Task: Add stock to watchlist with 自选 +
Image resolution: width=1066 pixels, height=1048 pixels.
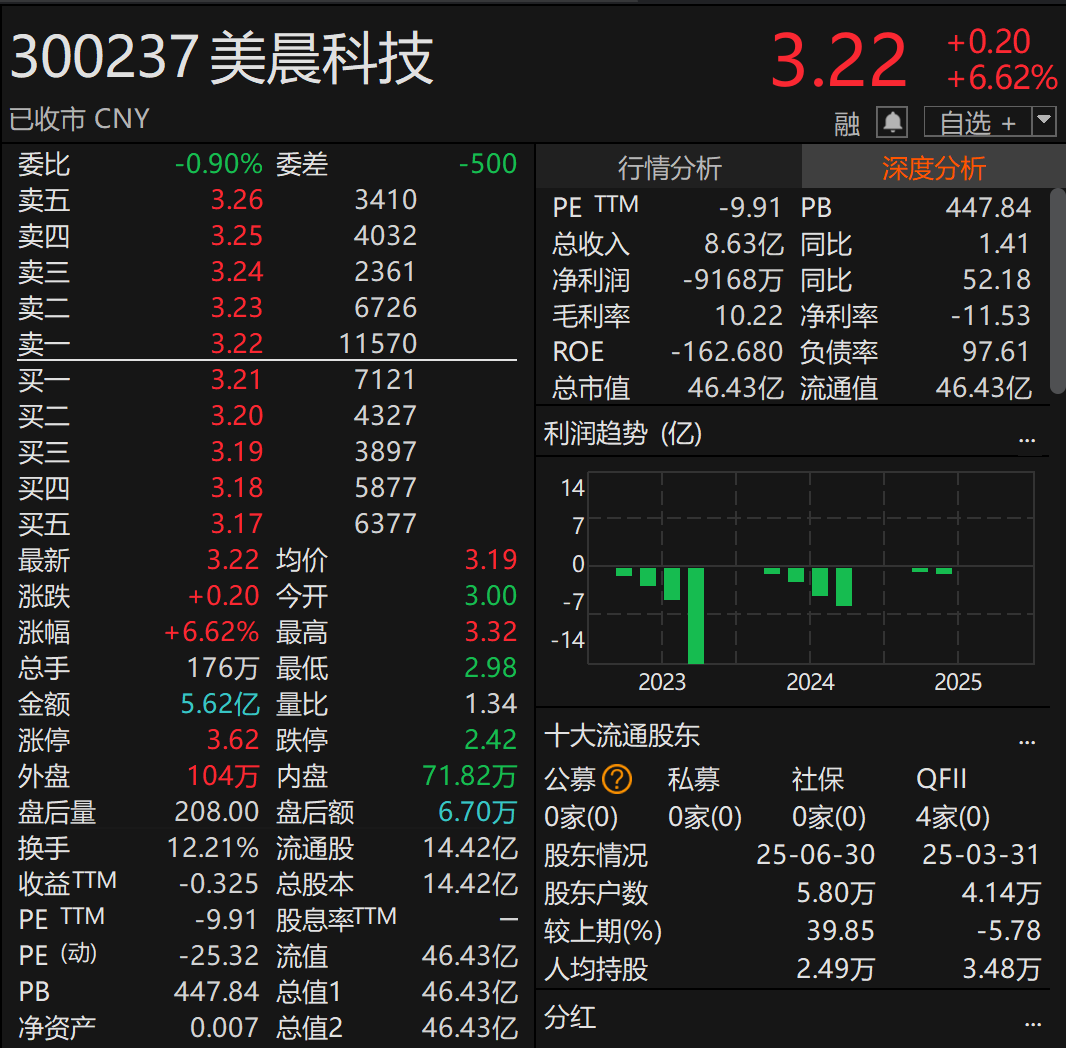Action: point(976,122)
